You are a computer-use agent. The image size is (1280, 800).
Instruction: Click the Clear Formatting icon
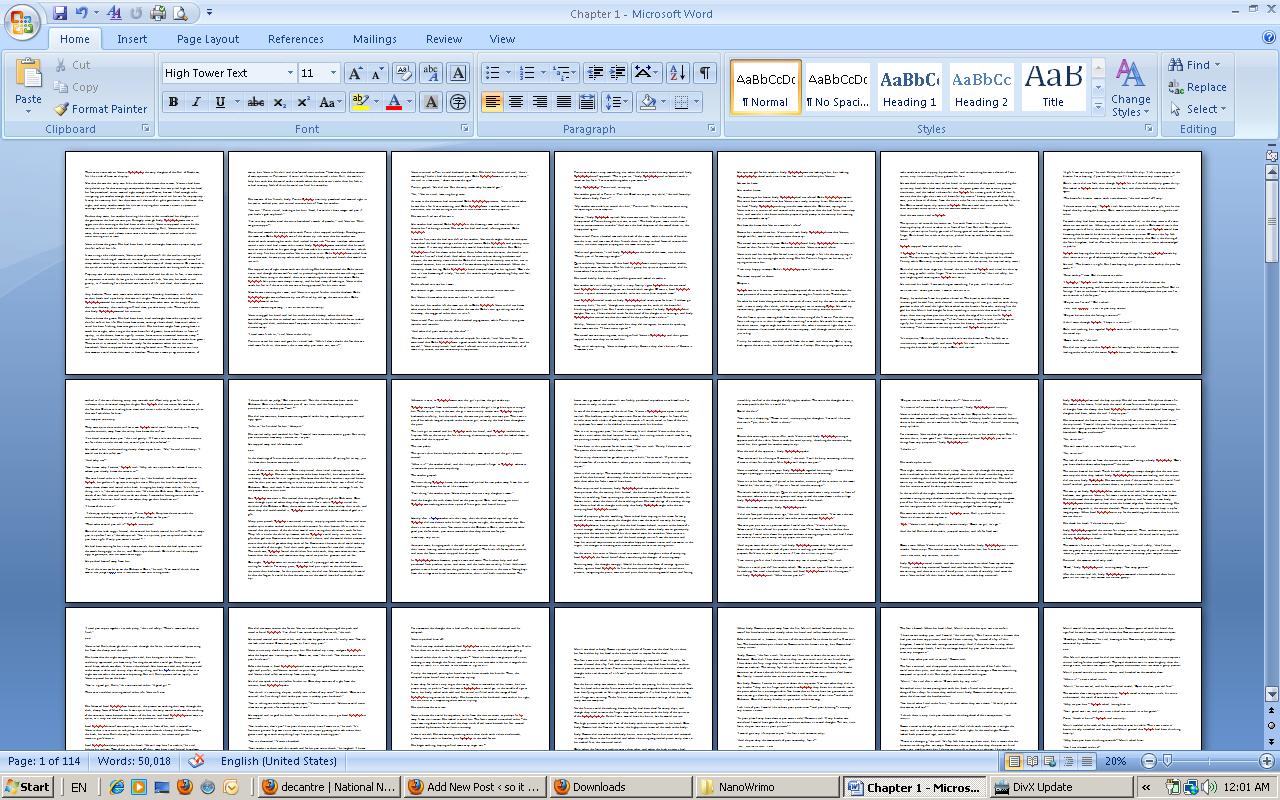tap(404, 73)
